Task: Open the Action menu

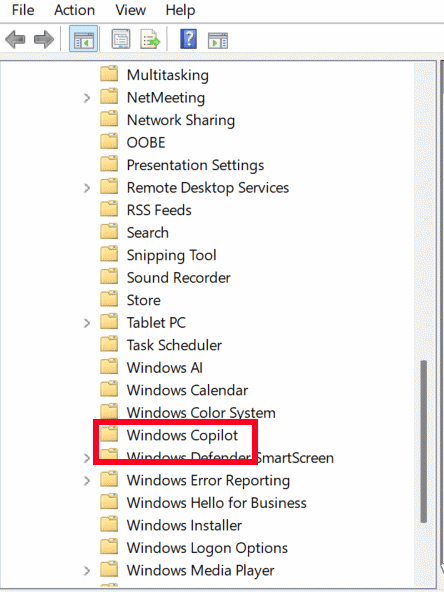Action: click(74, 10)
